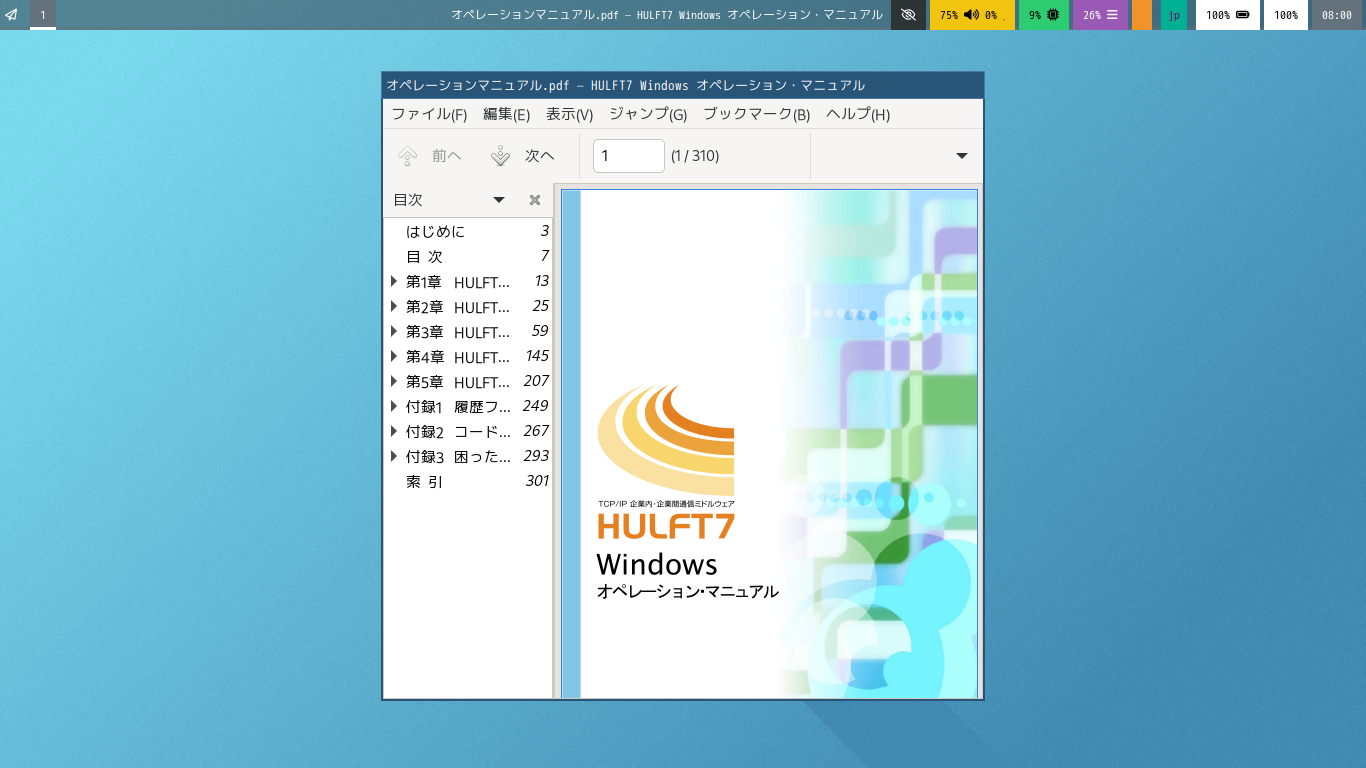Close the table of contents sidebar

click(535, 200)
